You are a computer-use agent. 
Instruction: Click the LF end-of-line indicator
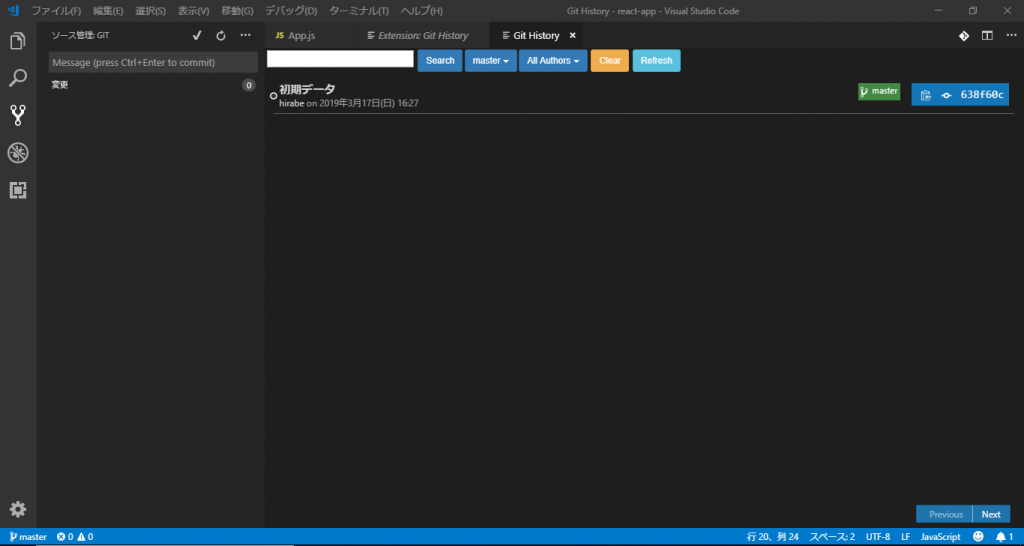pyautogui.click(x=906, y=537)
